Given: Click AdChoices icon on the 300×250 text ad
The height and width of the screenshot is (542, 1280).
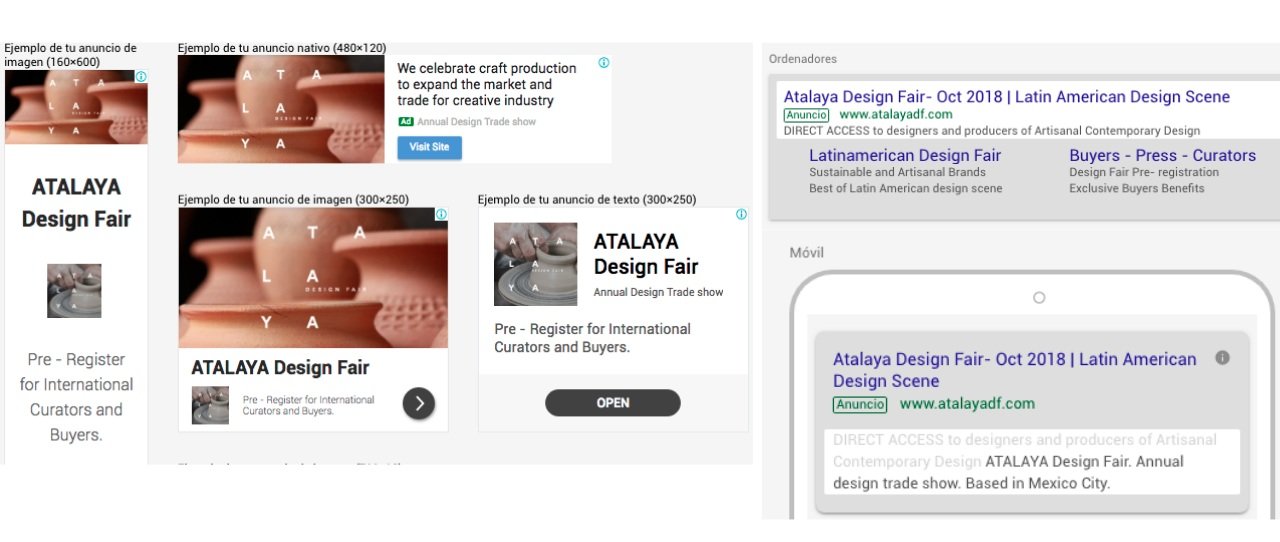Looking at the screenshot, I should coord(741,215).
